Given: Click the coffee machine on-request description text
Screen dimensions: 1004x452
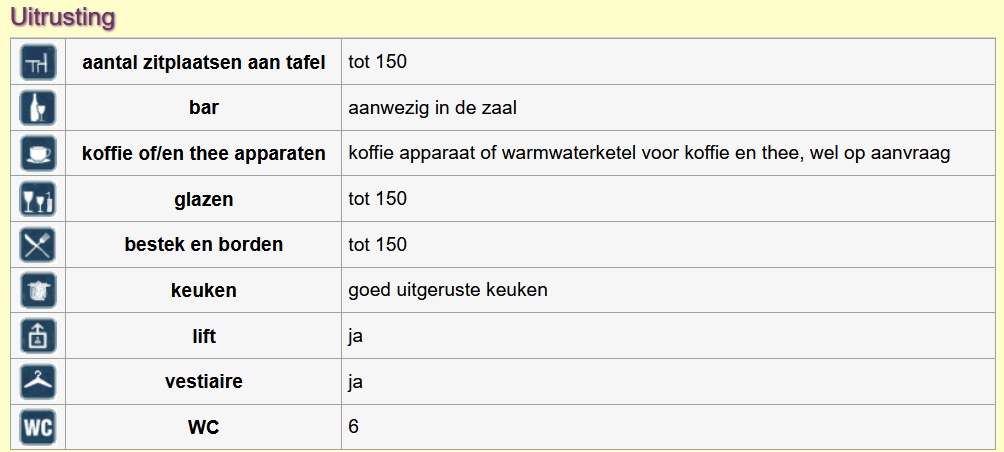Looking at the screenshot, I should 649,154.
